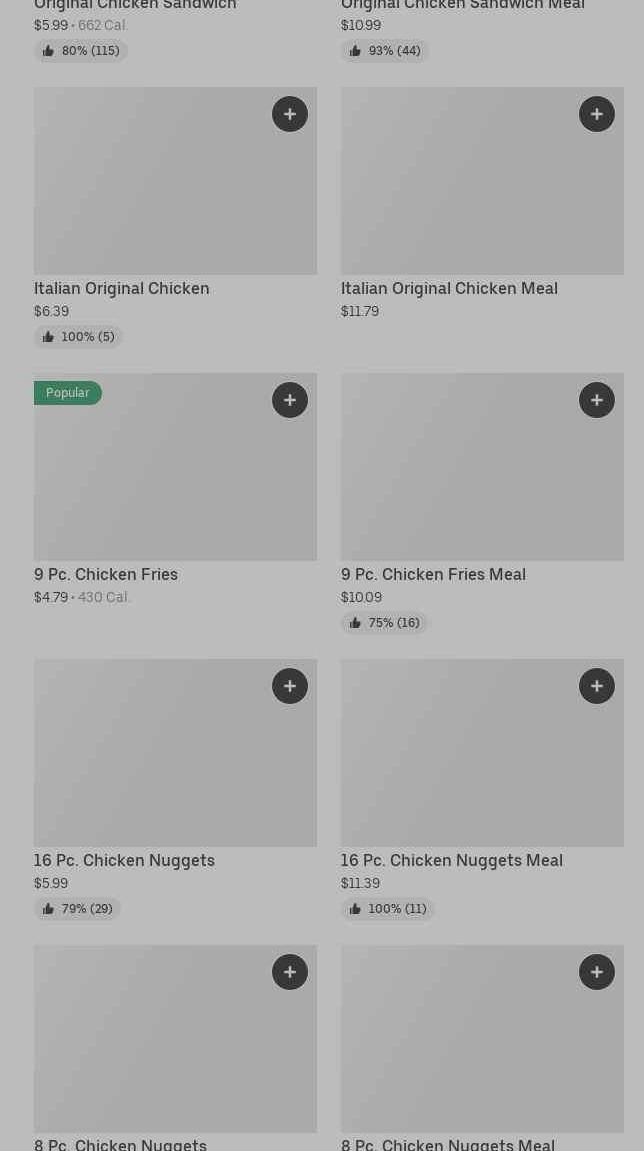Add Italian Original Chicken Meal to cart
The width and height of the screenshot is (644, 1151).
597,114
